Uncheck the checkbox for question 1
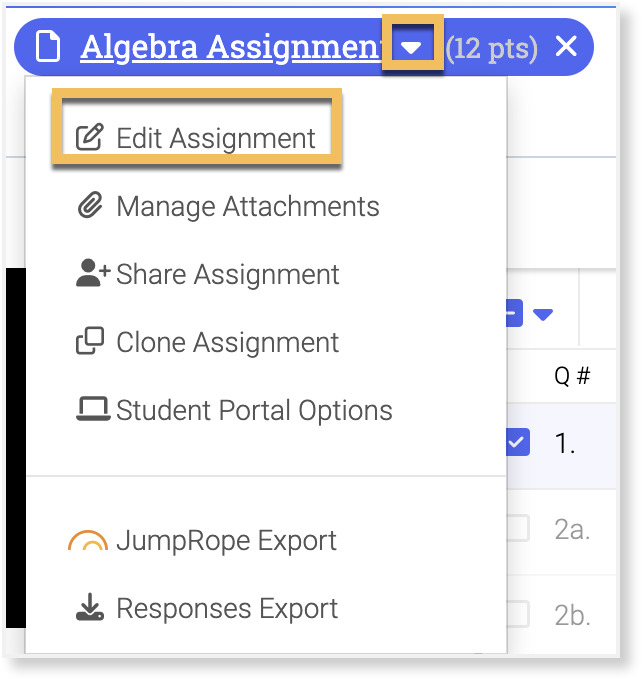The height and width of the screenshot is (680, 642). (x=517, y=443)
